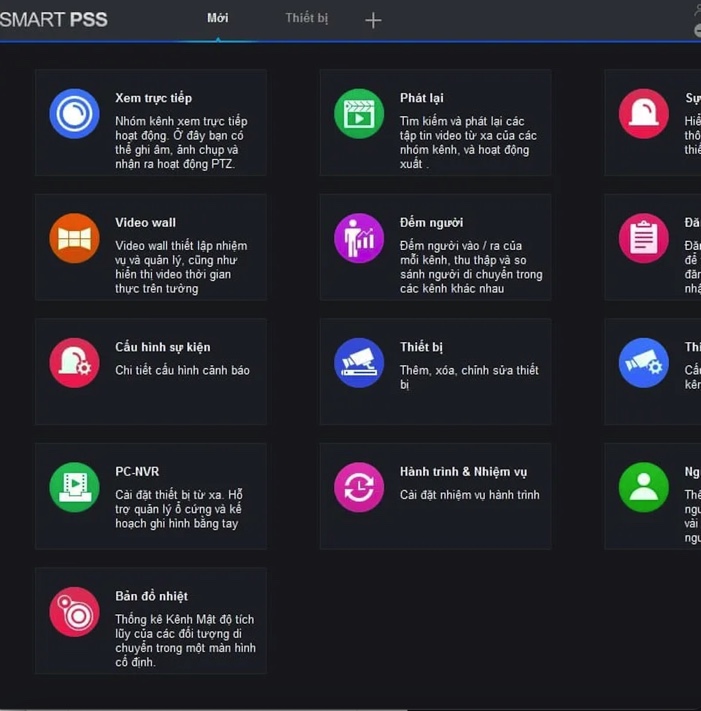Screen dimensions: 701x711
Task: Click the Bản đồ nhiệt description paragraph
Action: [x=185, y=641]
